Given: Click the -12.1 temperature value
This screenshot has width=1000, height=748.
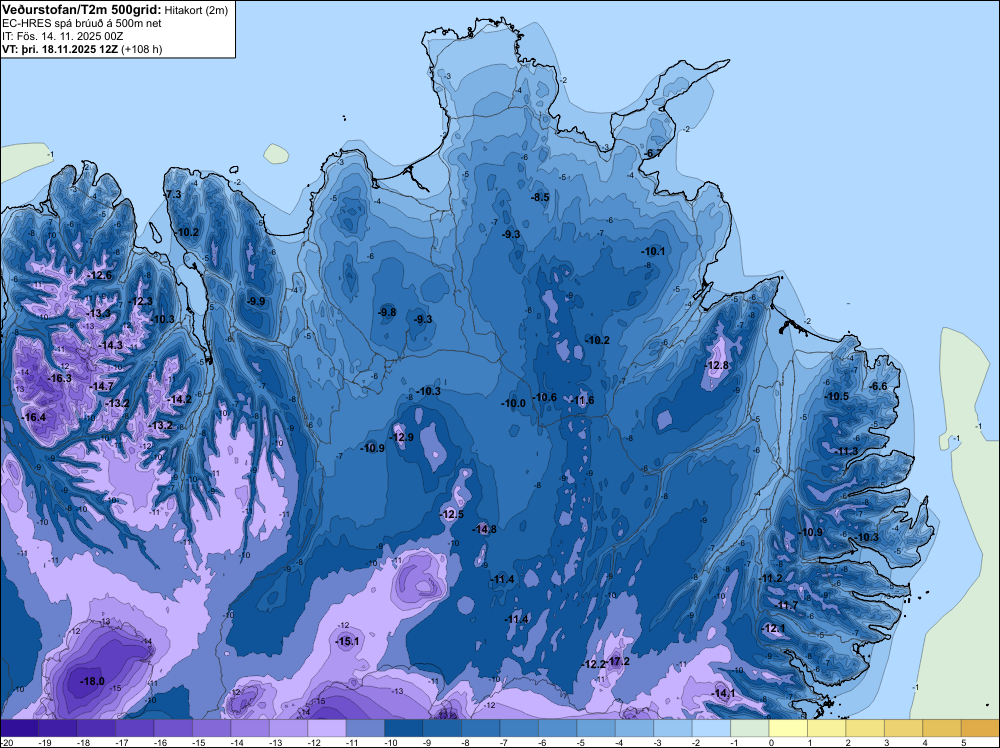Looking at the screenshot, I should [774, 628].
